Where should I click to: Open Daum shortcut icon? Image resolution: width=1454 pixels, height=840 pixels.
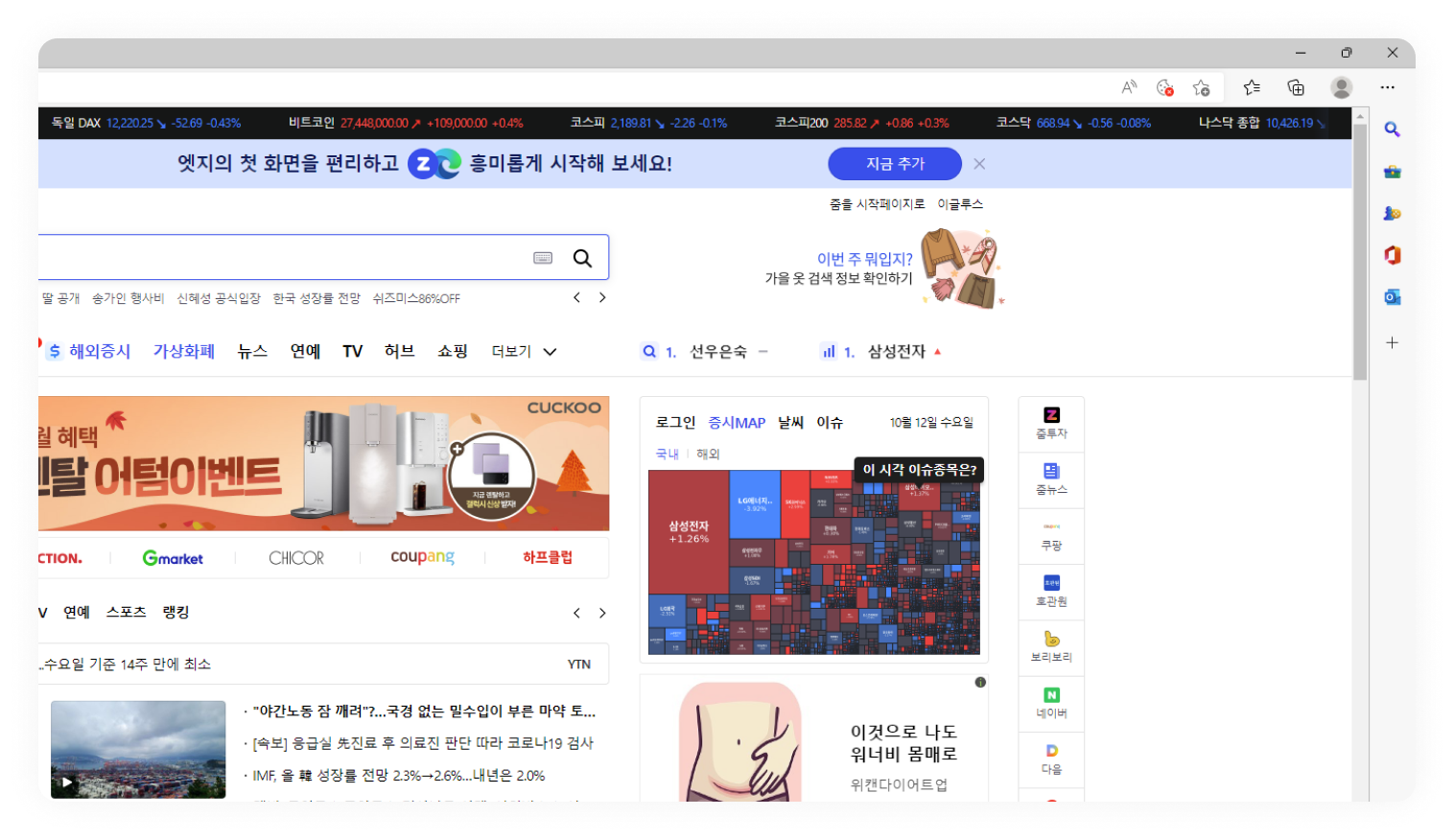point(1050,759)
